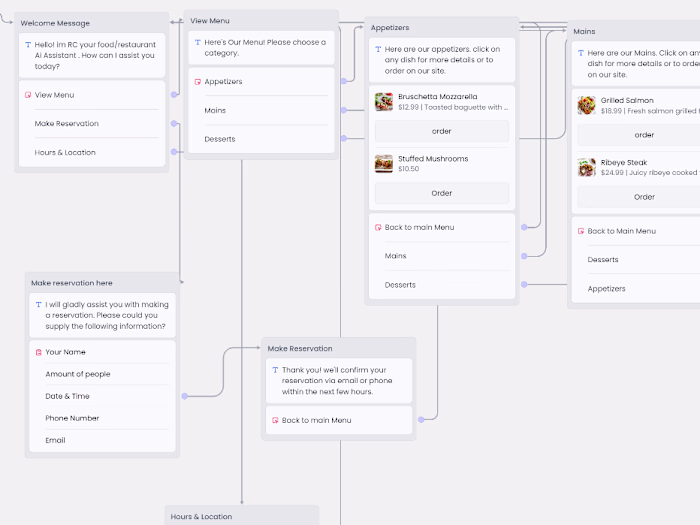This screenshot has width=700, height=525.
Task: Click the button icon beside Mains' Back to Main Menu
Action: (581, 231)
